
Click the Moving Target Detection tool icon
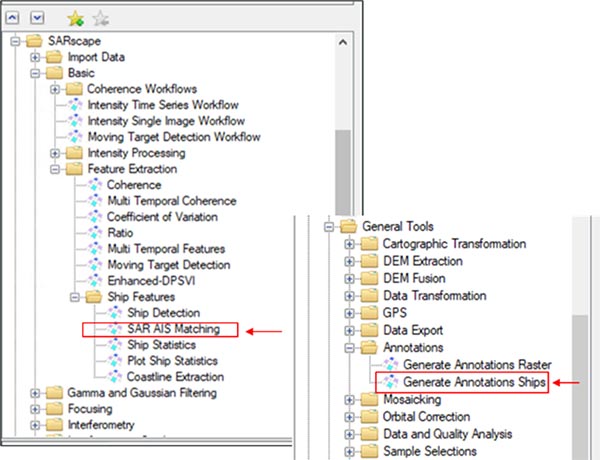tap(95, 265)
